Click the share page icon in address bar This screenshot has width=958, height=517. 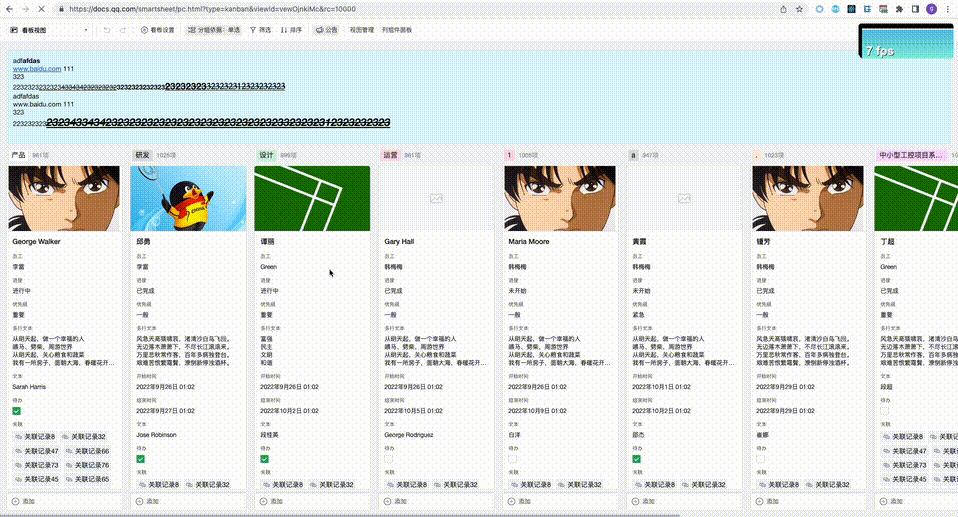click(783, 9)
